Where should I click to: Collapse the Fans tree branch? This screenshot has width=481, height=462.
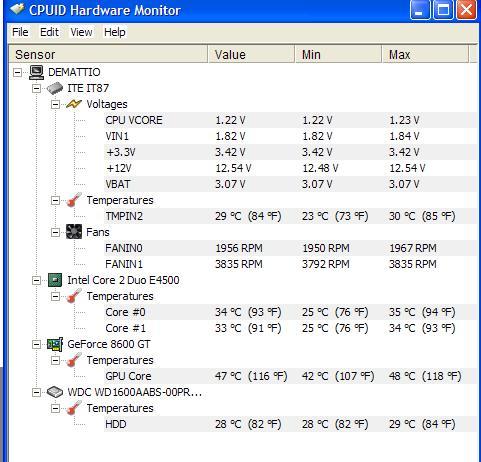55,232
